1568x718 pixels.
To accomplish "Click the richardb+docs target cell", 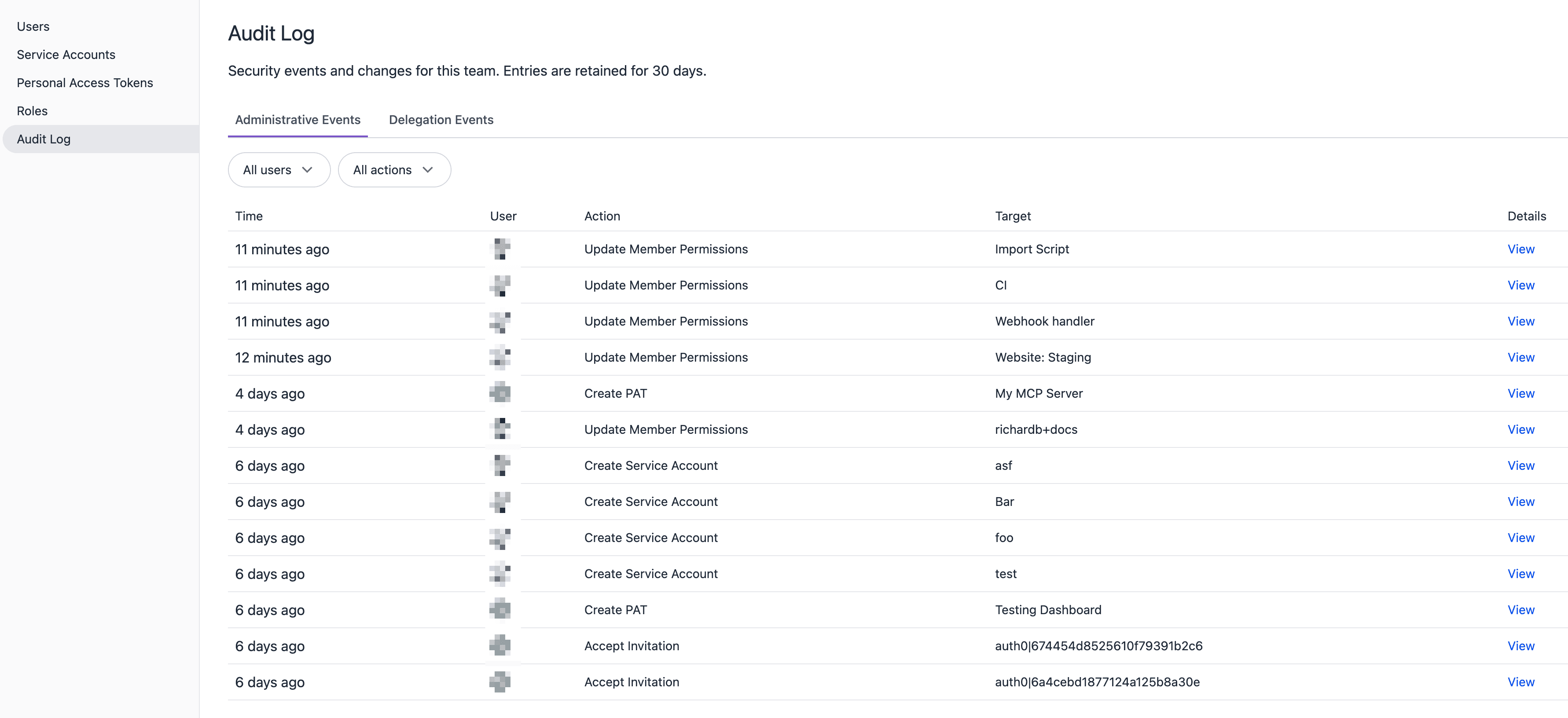I will point(1036,429).
